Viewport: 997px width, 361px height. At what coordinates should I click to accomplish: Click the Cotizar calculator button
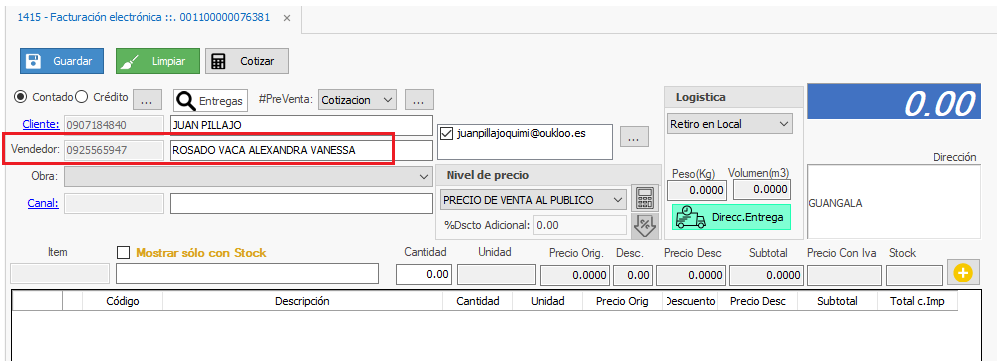pyautogui.click(x=247, y=61)
